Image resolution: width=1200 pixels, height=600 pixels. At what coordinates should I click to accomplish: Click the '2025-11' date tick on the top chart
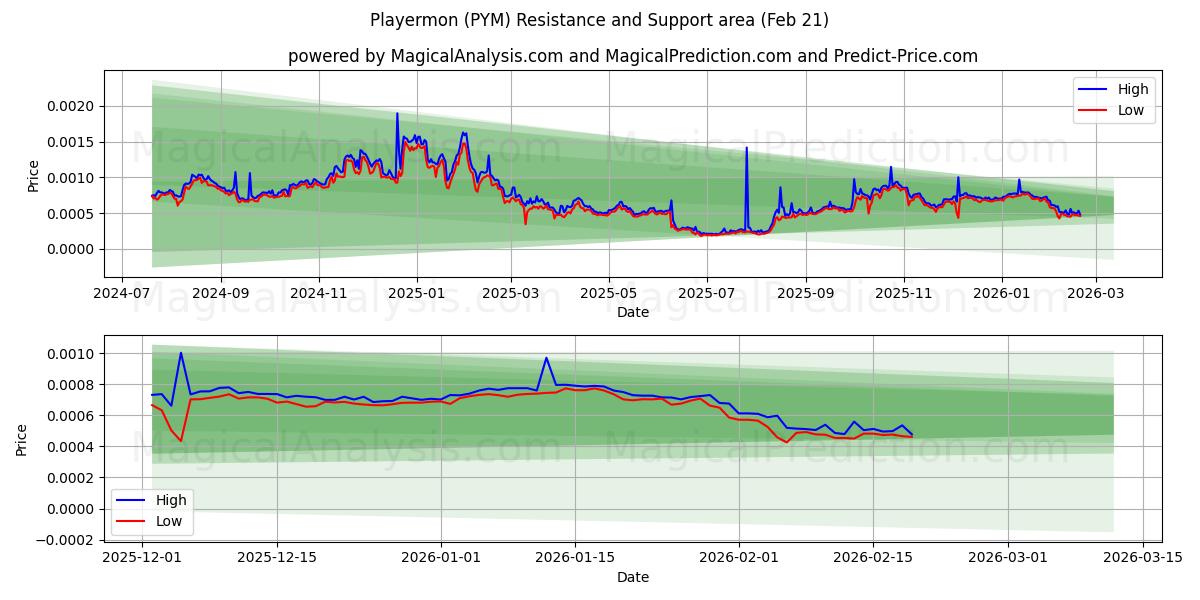(904, 293)
